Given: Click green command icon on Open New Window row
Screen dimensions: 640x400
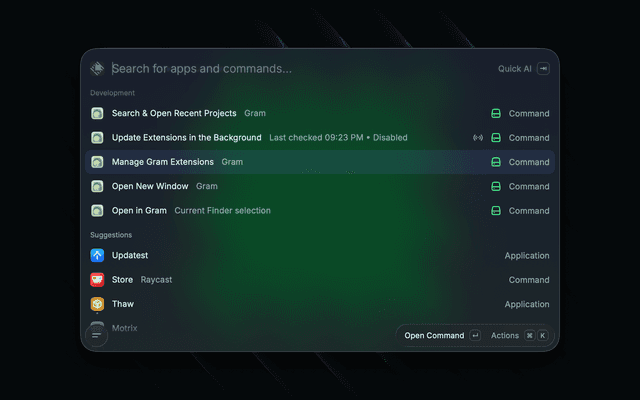Looking at the screenshot, I should pos(496,186).
